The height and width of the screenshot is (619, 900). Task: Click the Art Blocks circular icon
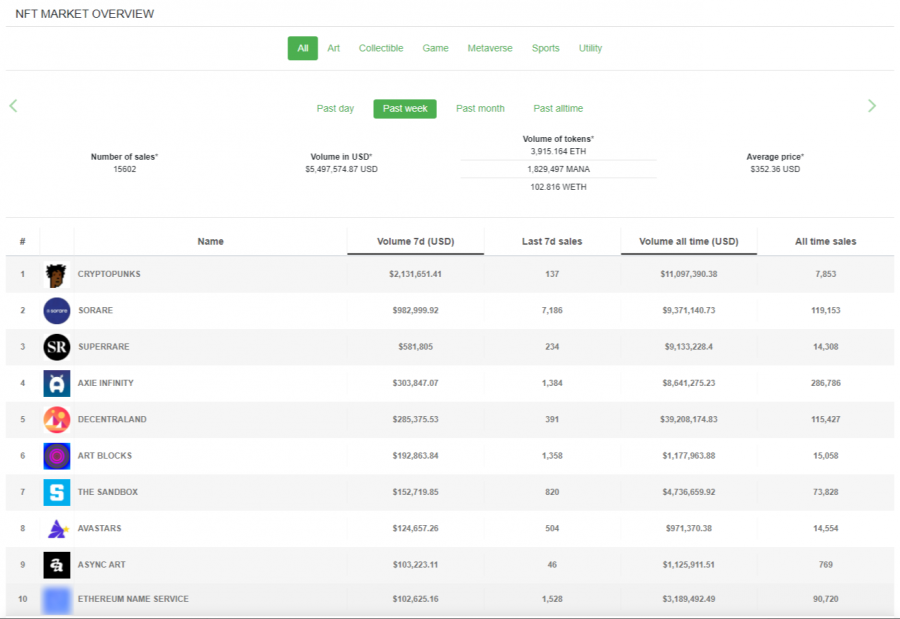(x=57, y=456)
